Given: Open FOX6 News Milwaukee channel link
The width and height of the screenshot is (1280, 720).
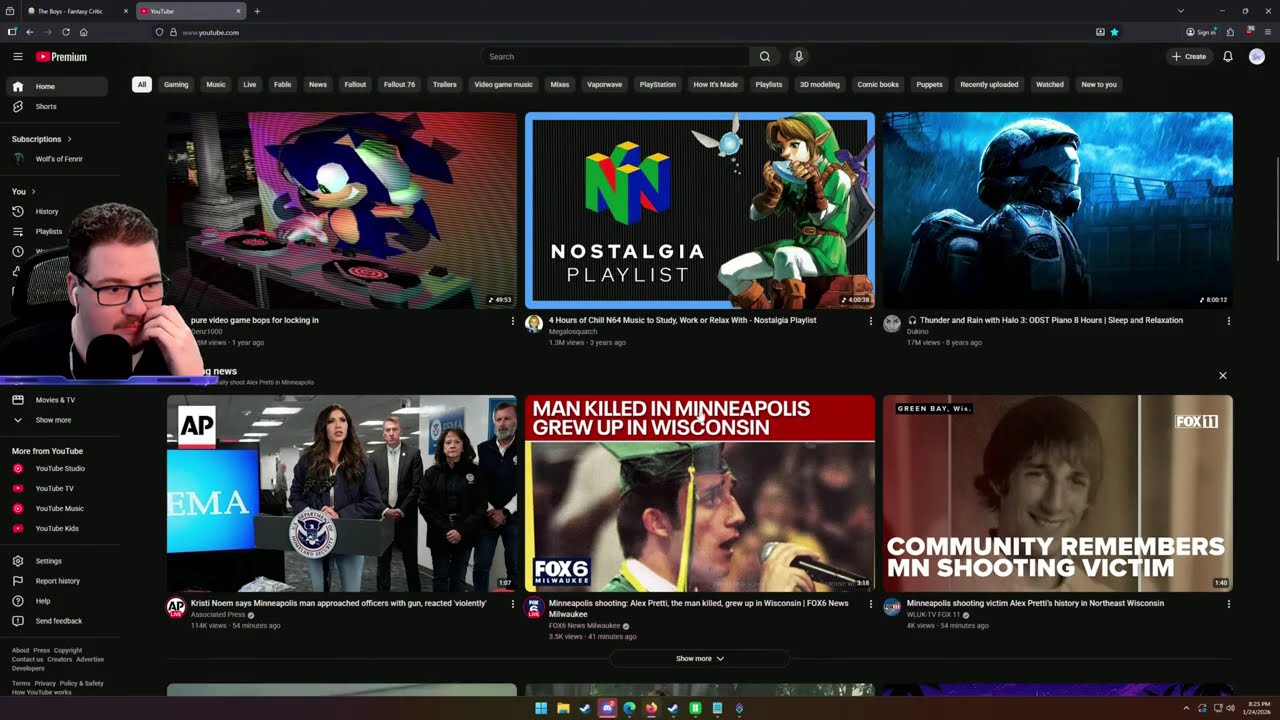Looking at the screenshot, I should (584, 626).
